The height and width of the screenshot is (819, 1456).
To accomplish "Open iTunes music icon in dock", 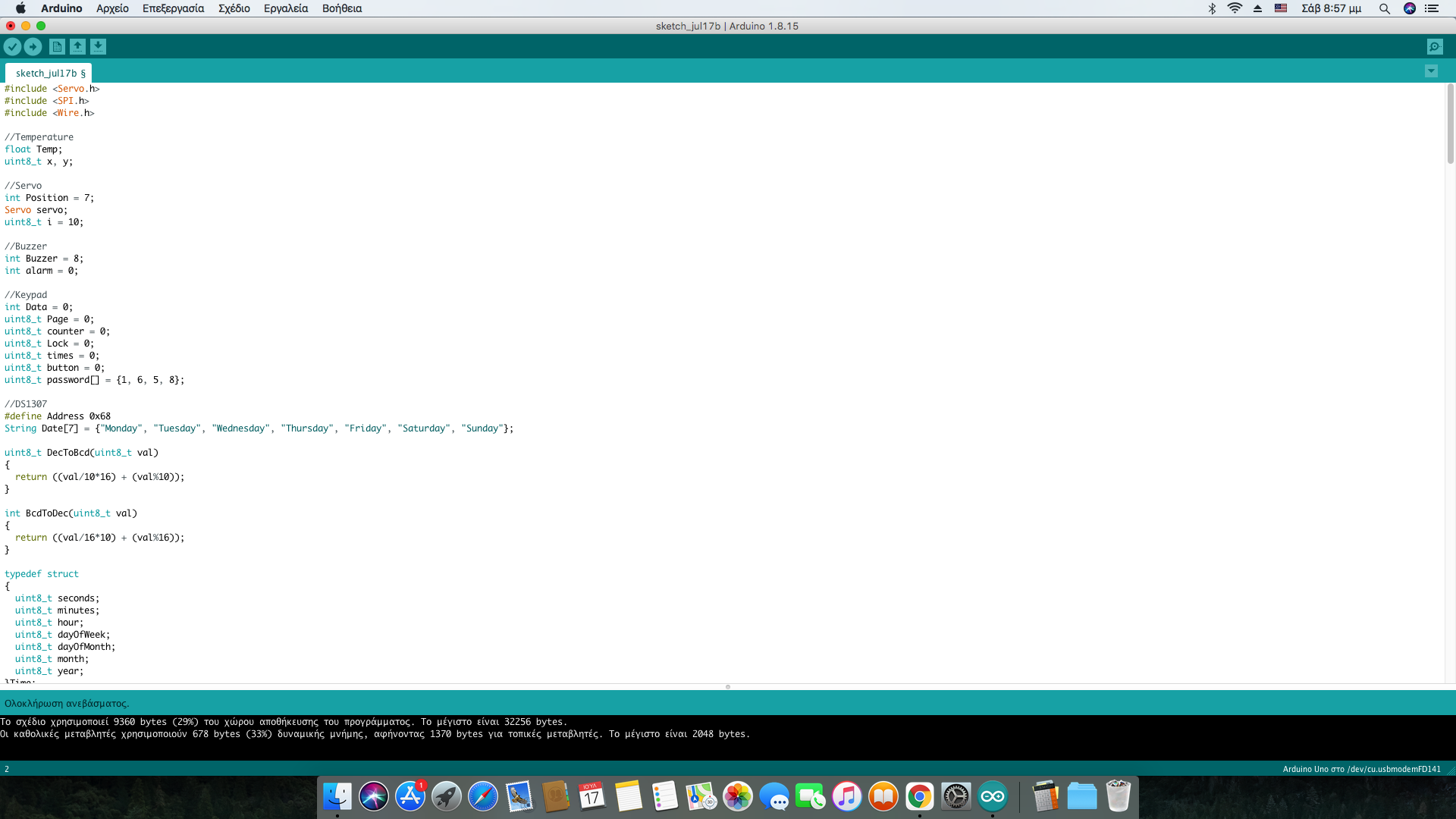I will tap(847, 796).
